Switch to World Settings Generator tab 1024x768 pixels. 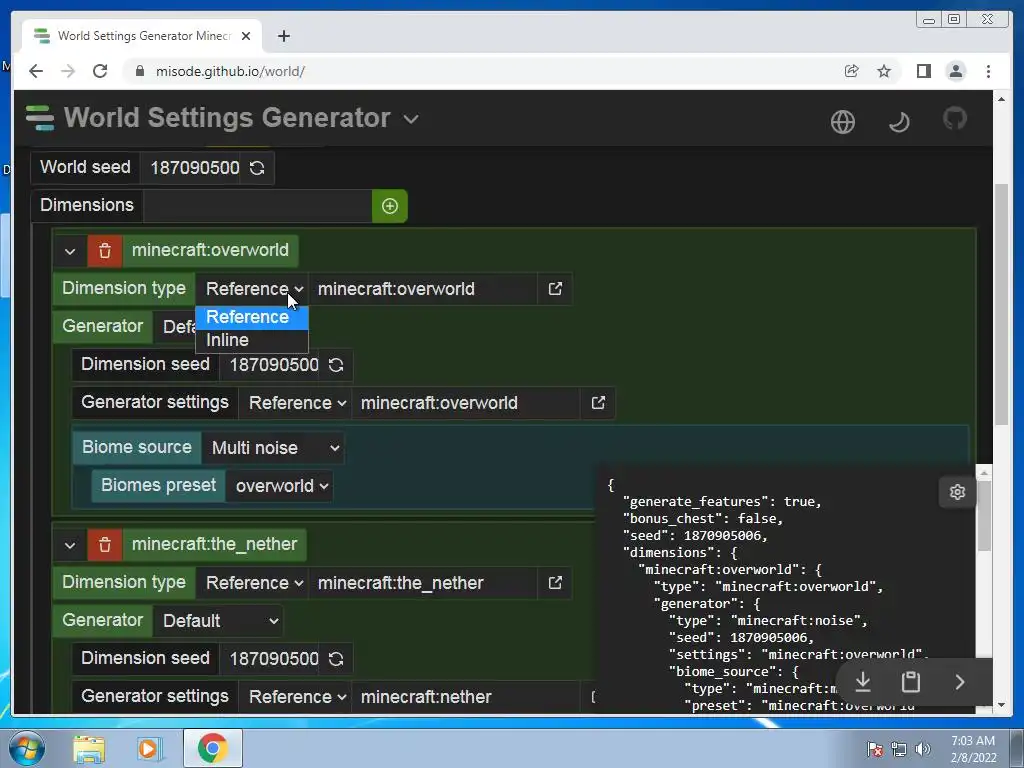click(142, 36)
